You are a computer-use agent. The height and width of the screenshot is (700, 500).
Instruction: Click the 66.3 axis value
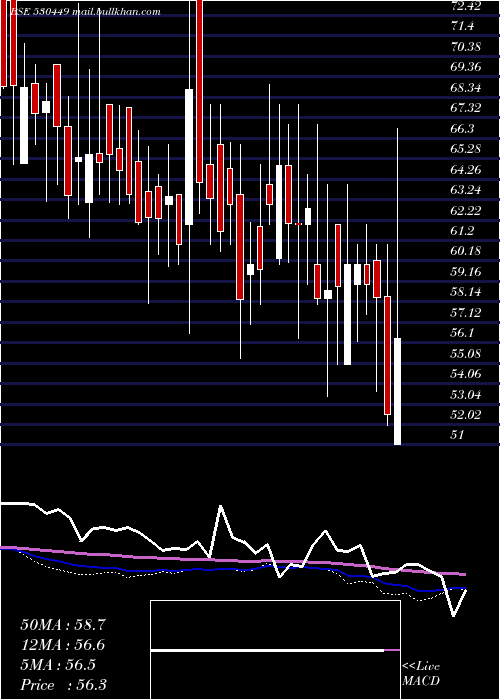tap(462, 129)
